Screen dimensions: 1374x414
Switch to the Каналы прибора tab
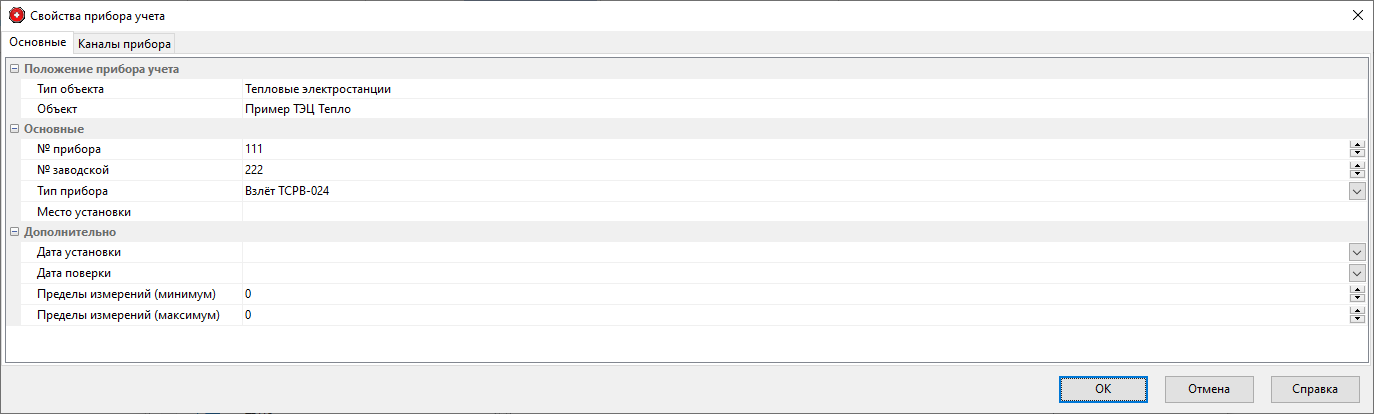pyautogui.click(x=125, y=43)
